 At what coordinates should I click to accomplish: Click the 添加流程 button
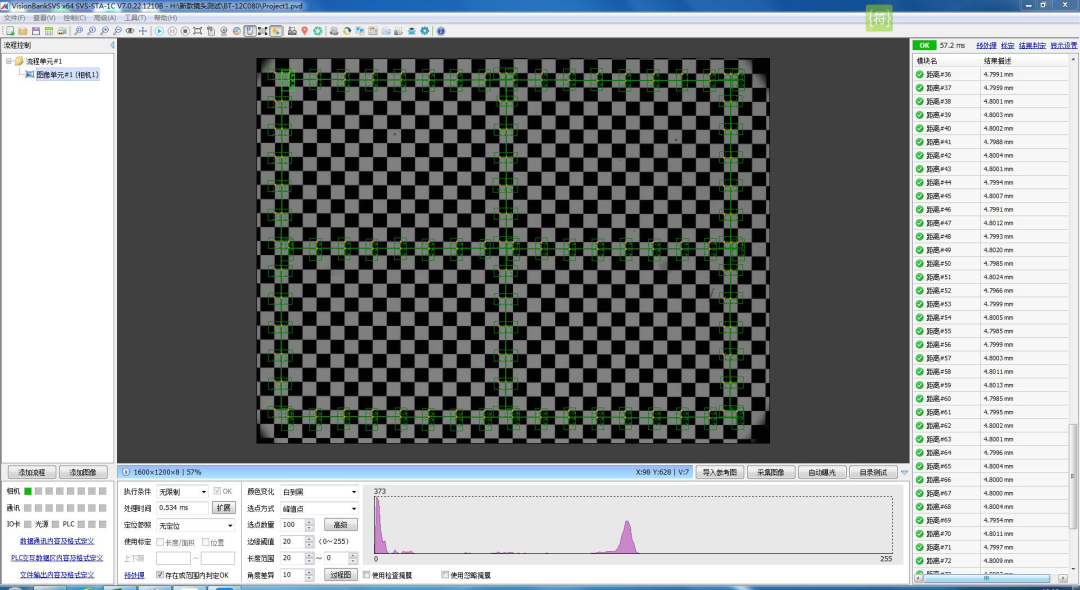coord(32,472)
